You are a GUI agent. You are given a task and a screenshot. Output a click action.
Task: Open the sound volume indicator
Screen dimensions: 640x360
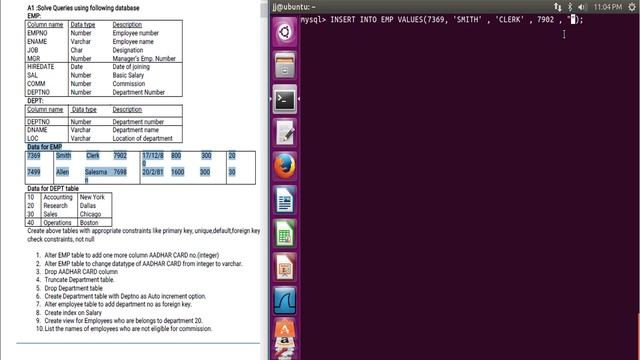582,7
